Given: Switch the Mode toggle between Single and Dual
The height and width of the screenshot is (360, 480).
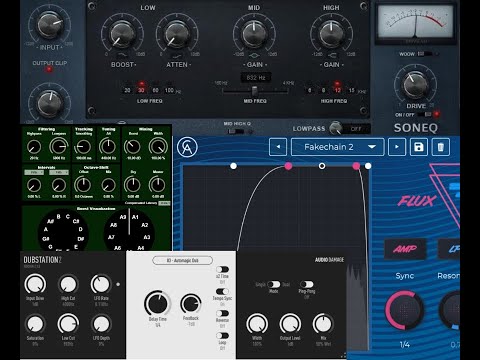Looking at the screenshot, I should (274, 284).
